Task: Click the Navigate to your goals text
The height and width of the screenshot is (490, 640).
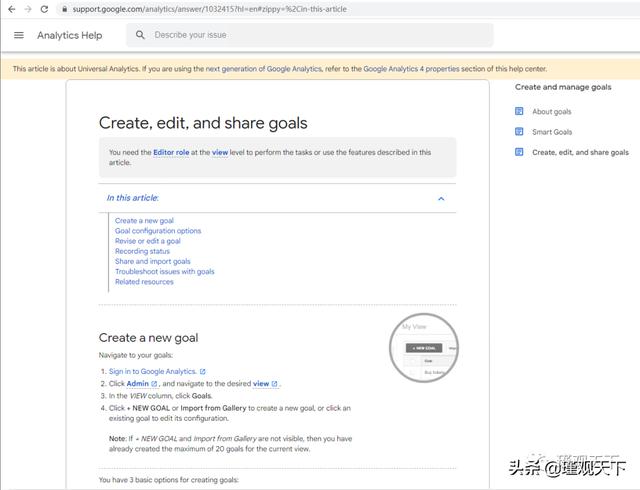Action: click(136, 355)
